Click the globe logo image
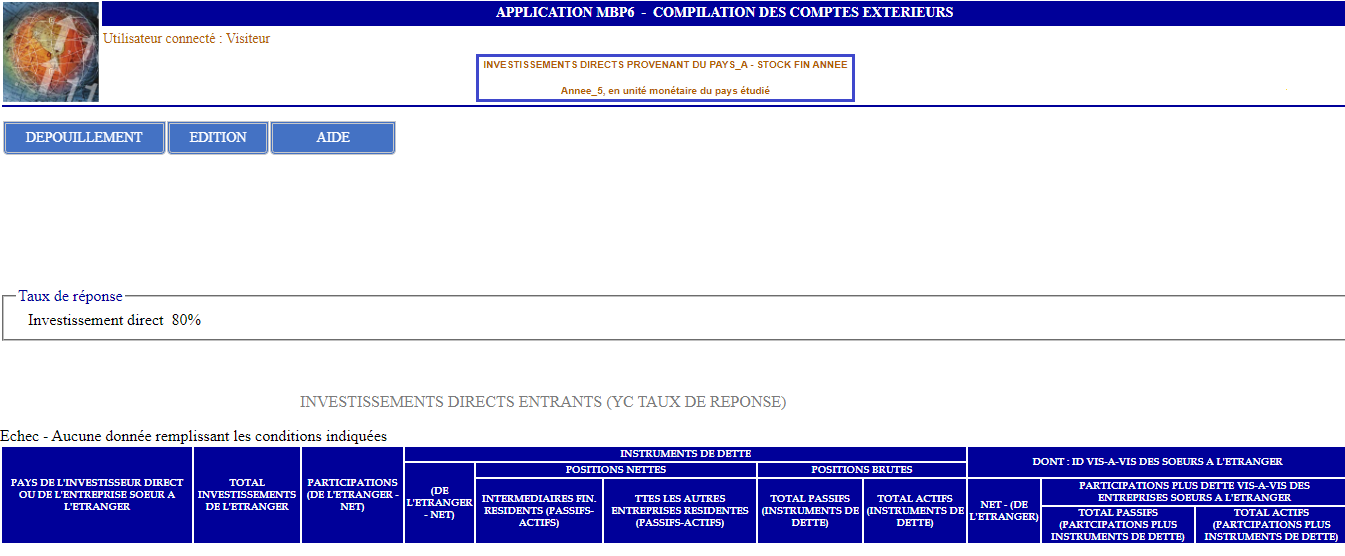The image size is (1345, 556). pos(51,52)
